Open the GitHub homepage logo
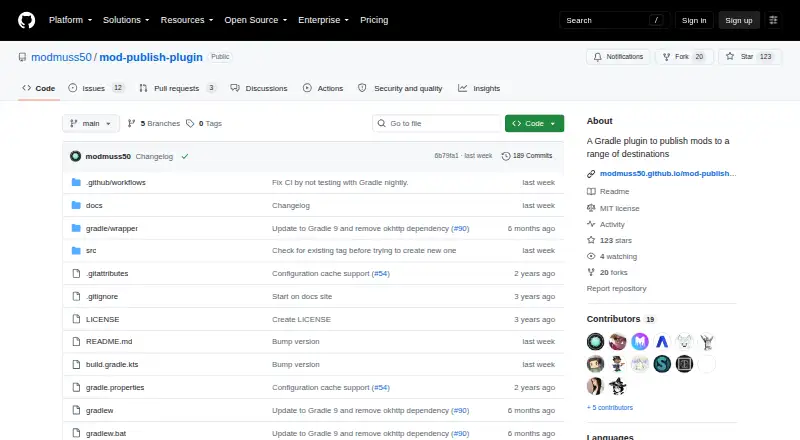 (27, 20)
